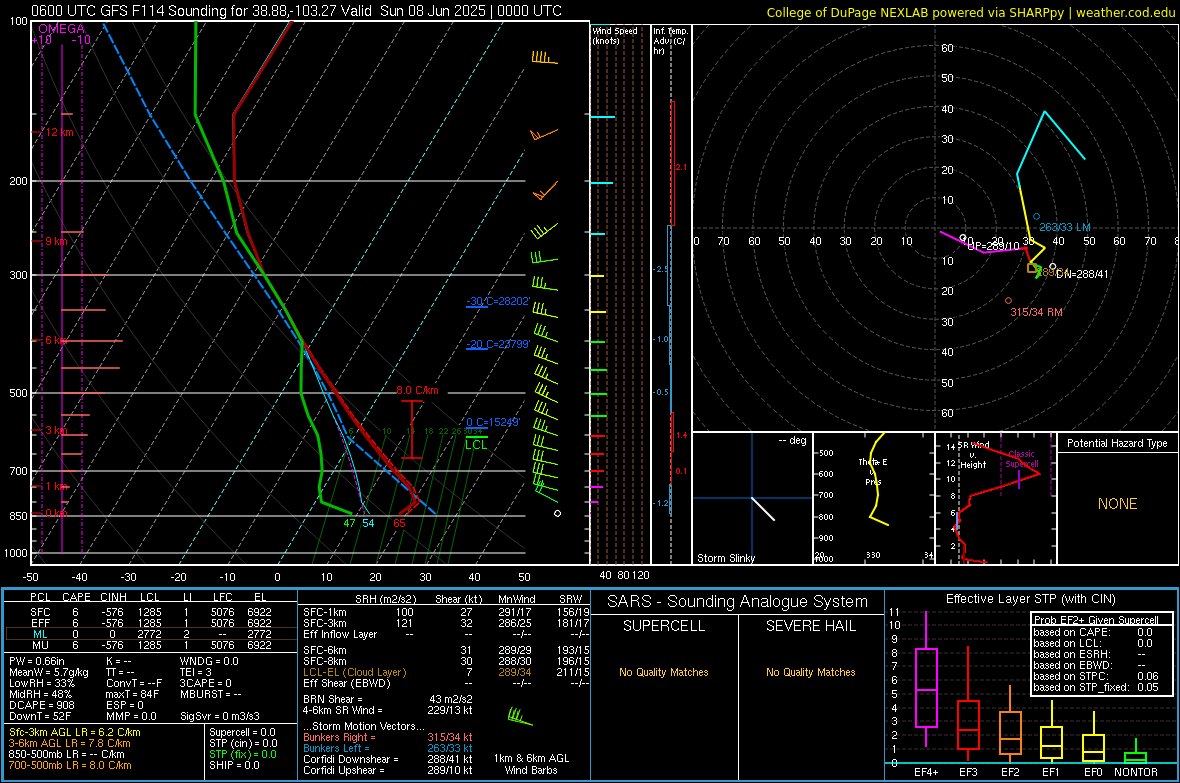The height and width of the screenshot is (783, 1180).
Task: Click the 8.0 C/km lapse rate annotation
Action: [x=417, y=390]
